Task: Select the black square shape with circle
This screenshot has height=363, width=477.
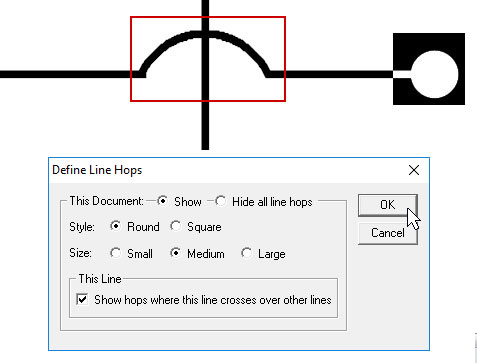Action: pyautogui.click(x=429, y=69)
